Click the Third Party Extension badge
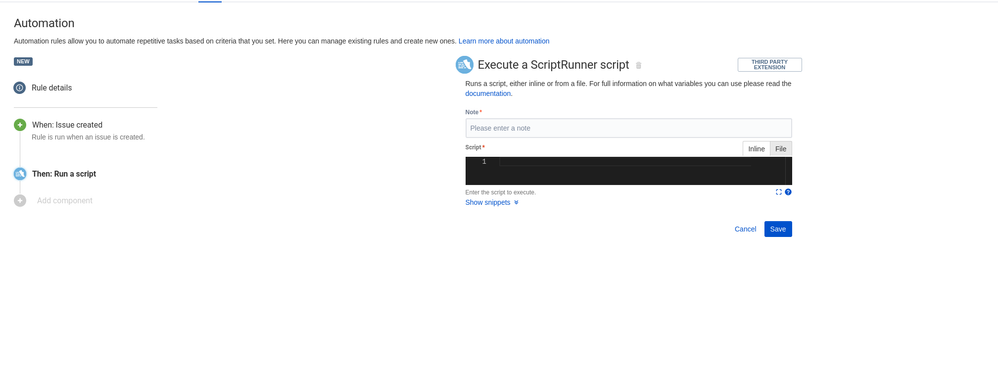Viewport: 998px width, 370px height. click(770, 65)
